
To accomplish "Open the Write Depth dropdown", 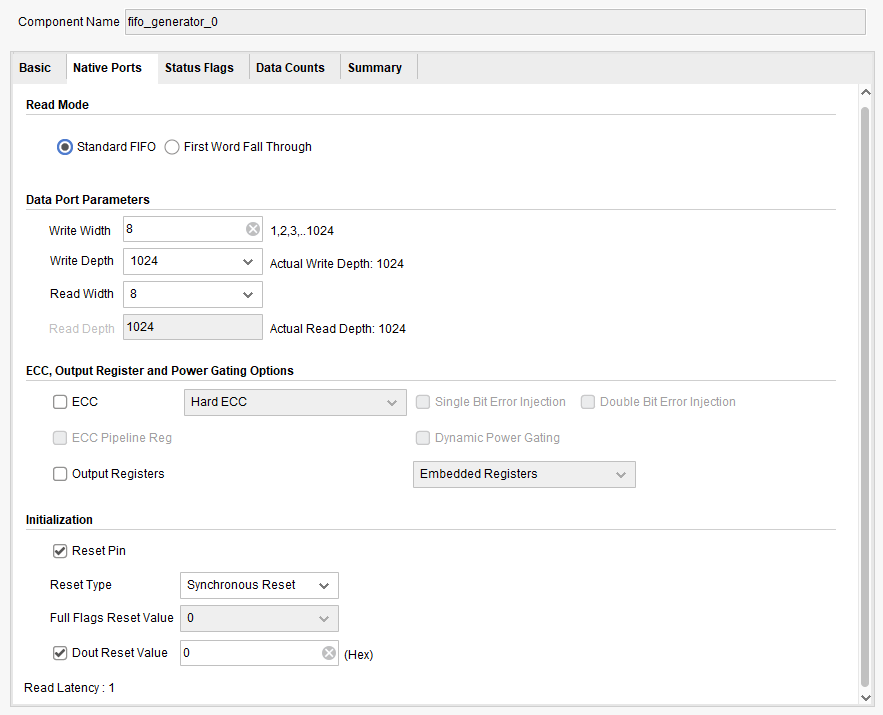I will coord(193,262).
